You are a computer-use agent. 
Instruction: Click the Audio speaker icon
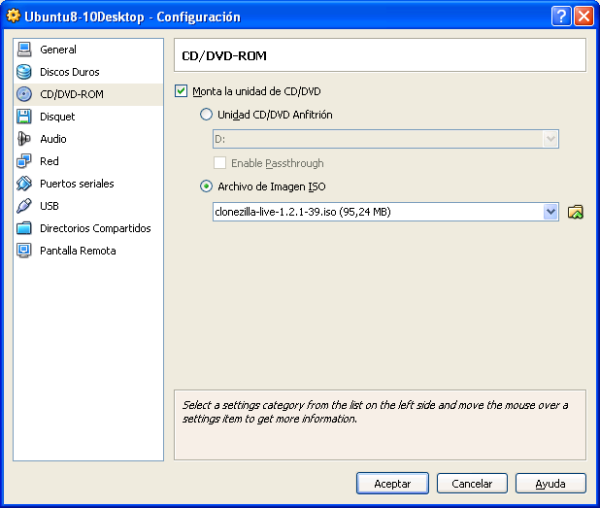coord(24,139)
